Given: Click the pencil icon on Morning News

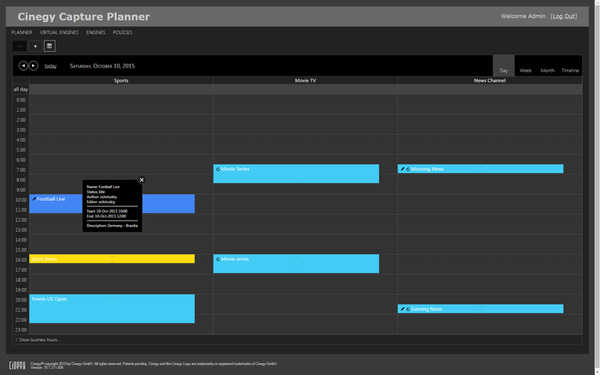Looking at the screenshot, I should click(402, 169).
